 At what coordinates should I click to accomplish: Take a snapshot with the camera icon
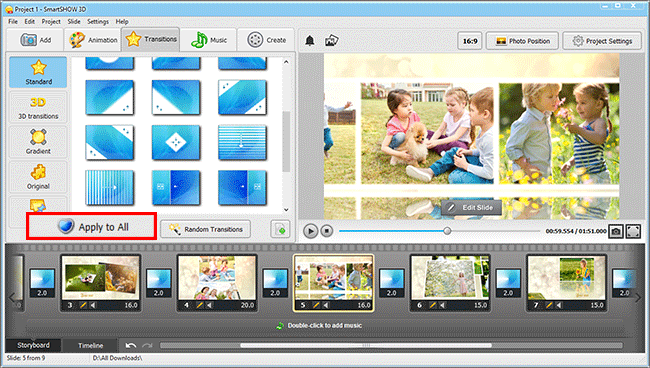(x=616, y=231)
